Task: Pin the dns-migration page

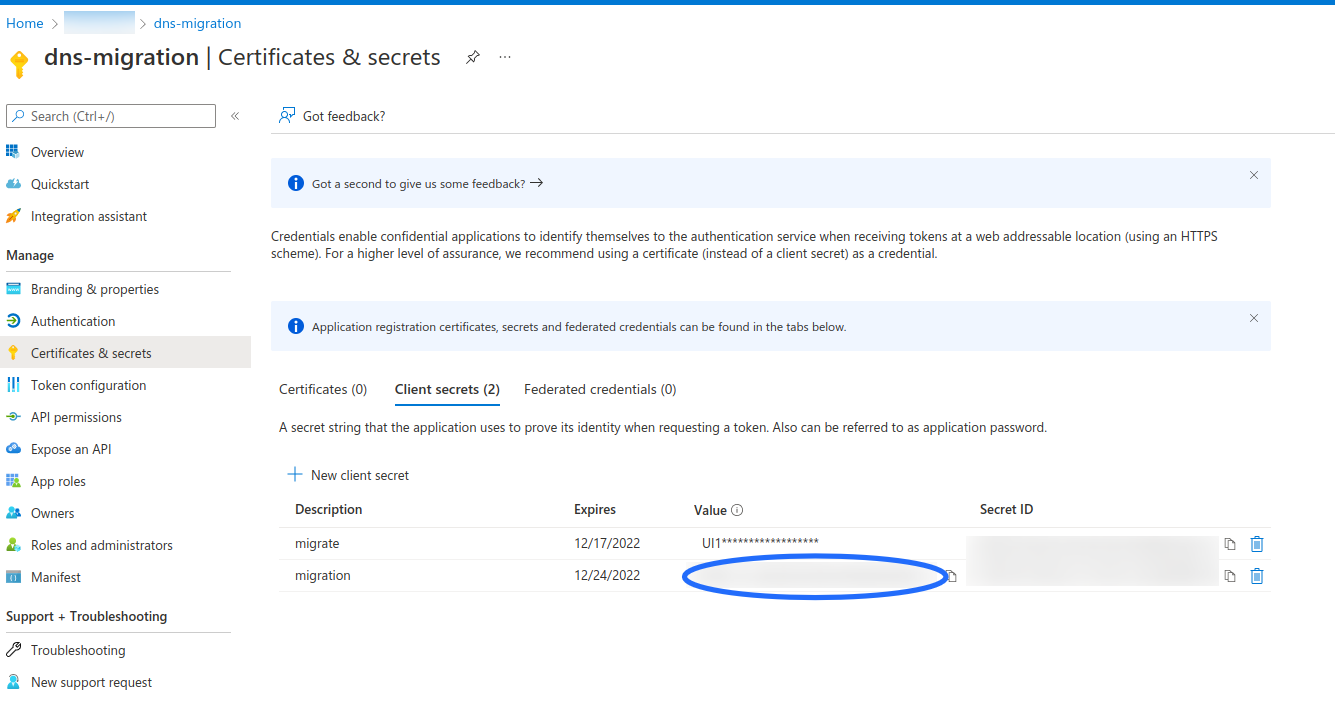Action: click(472, 58)
